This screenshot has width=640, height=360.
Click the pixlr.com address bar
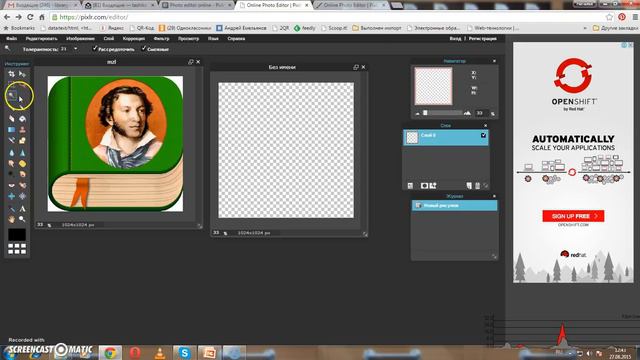coord(327,17)
